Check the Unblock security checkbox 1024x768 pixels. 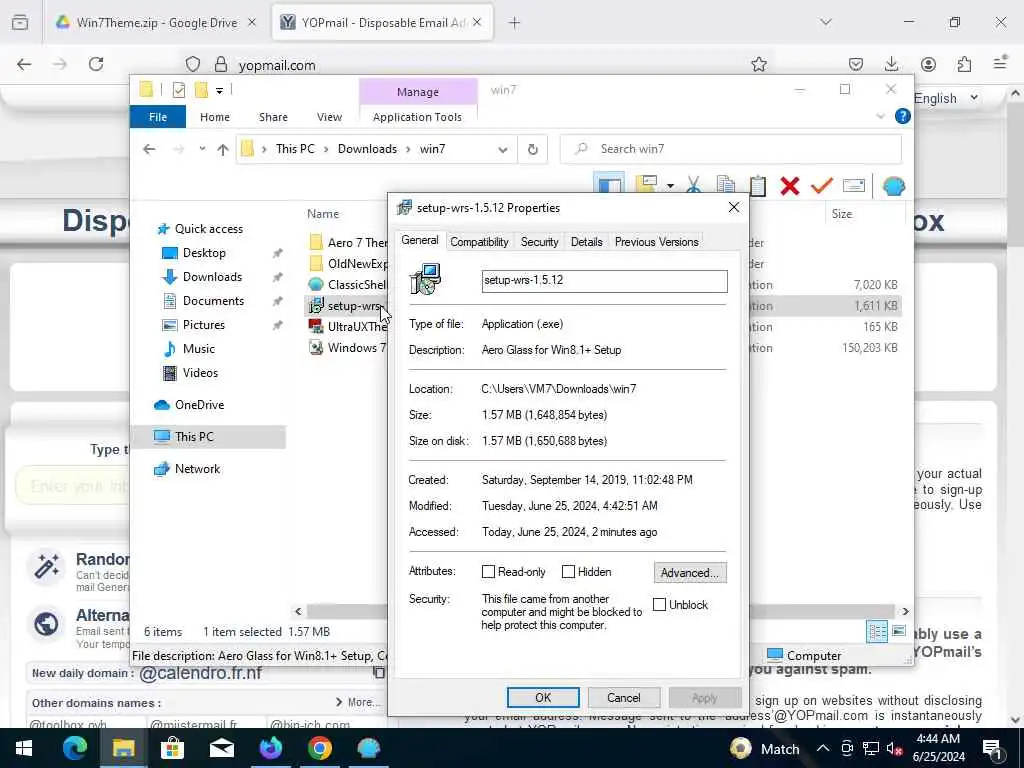660,605
